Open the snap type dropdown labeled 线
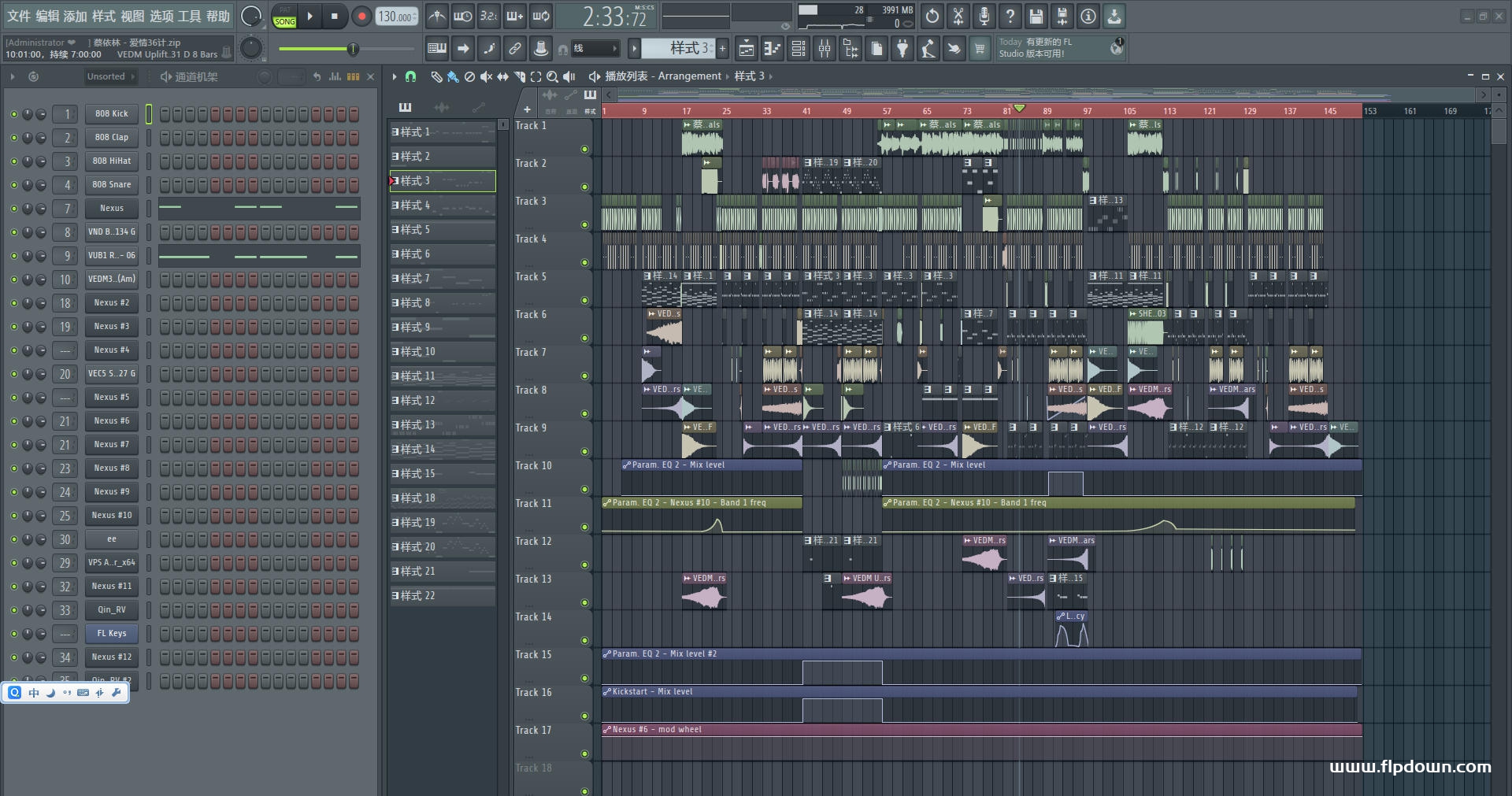 coord(594,49)
